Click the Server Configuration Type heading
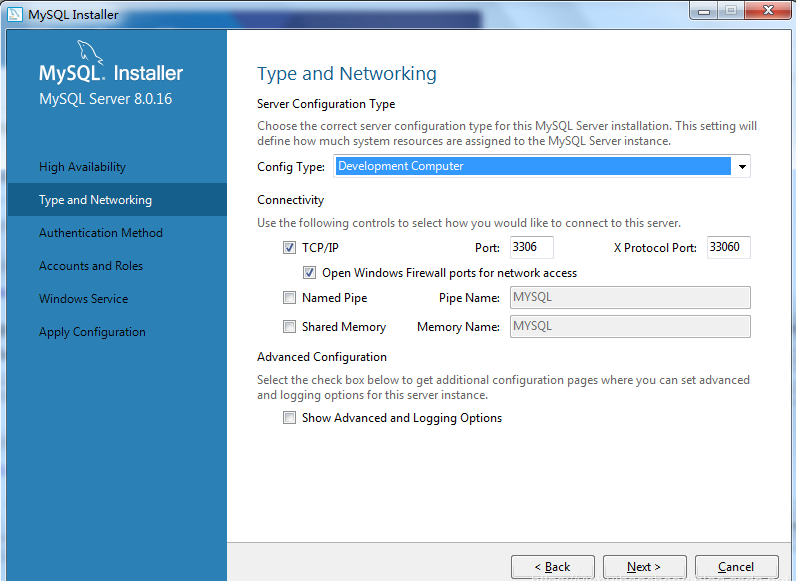Viewport: 796px width, 581px height. tap(326, 104)
